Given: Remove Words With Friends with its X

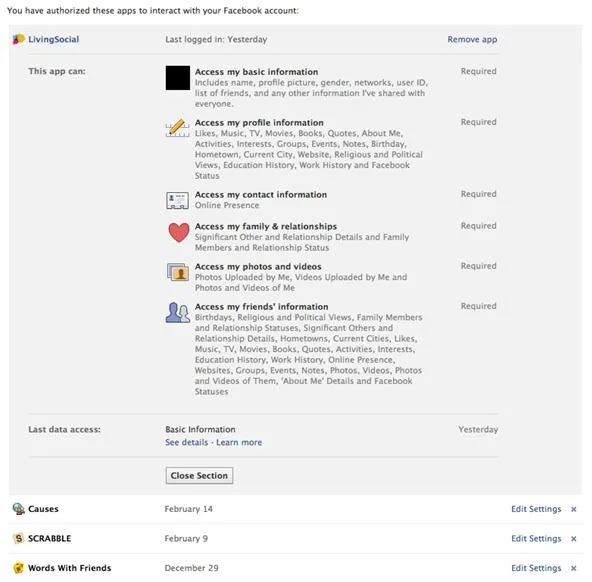Looking at the screenshot, I should 574,568.
